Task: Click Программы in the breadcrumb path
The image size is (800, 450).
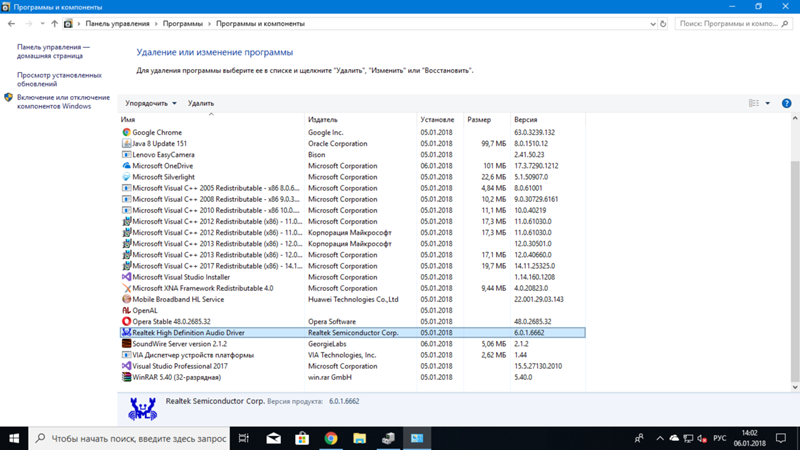Action: pyautogui.click(x=183, y=23)
